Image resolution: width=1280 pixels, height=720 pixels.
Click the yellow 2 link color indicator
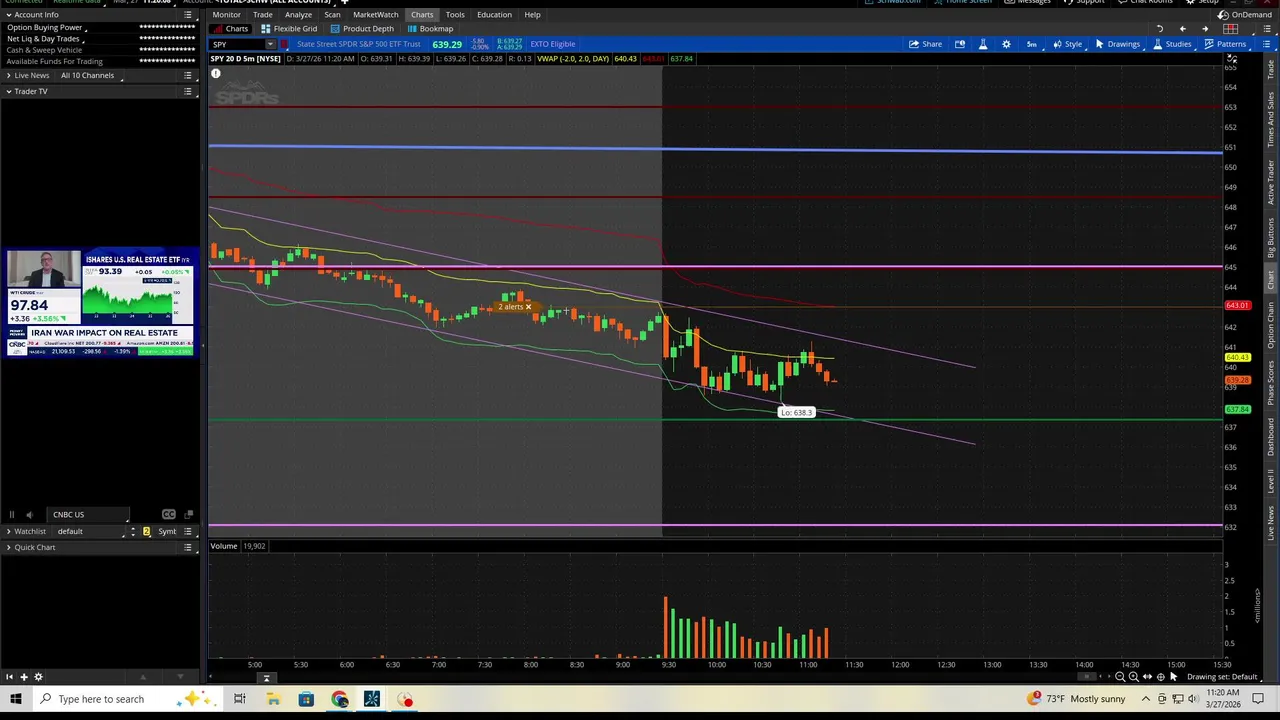[146, 532]
